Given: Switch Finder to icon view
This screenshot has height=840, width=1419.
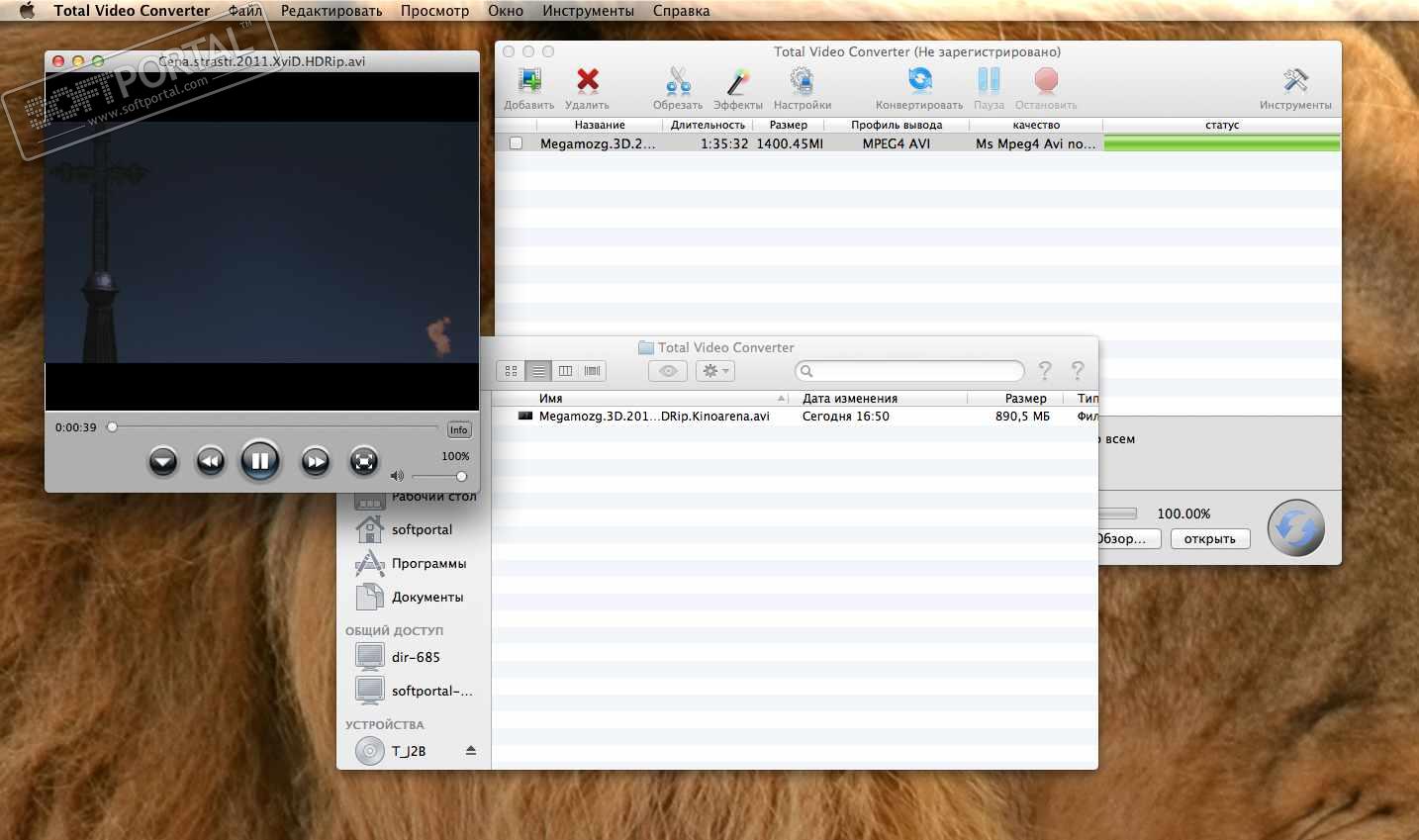Looking at the screenshot, I should pos(511,371).
